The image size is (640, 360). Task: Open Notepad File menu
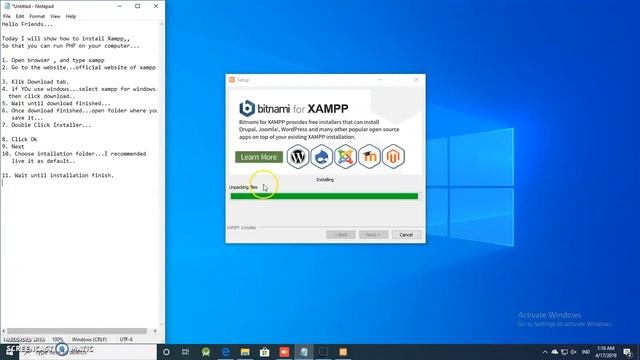(7, 16)
